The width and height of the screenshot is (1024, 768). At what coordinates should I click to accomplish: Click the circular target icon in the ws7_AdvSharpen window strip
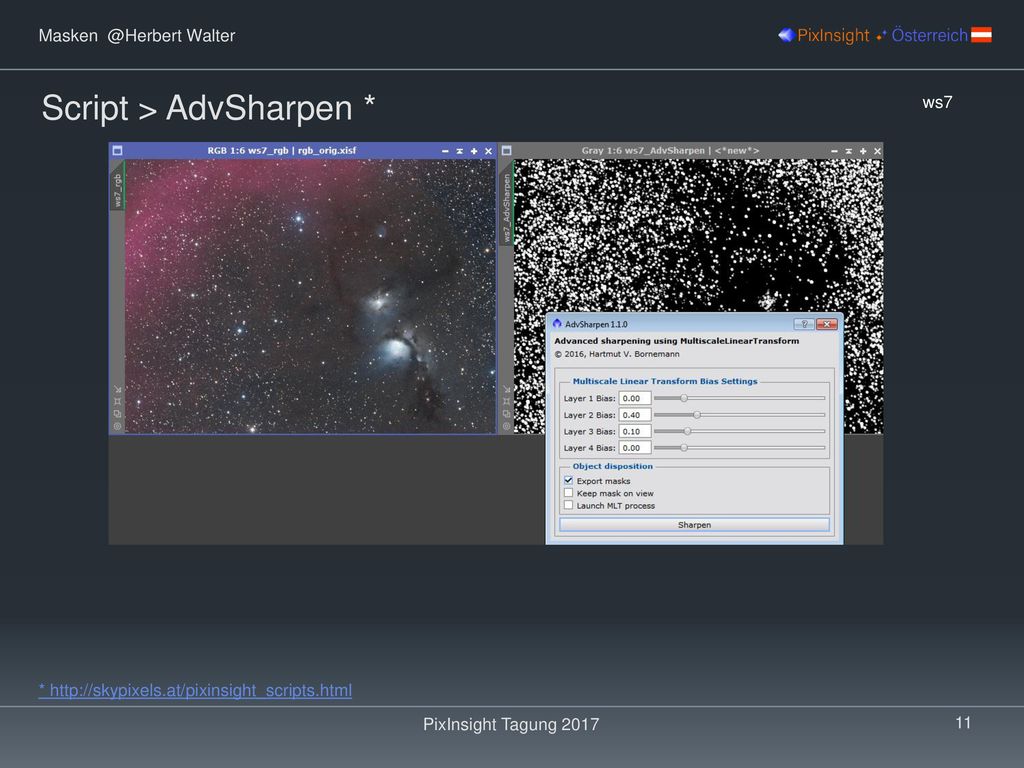(506, 426)
